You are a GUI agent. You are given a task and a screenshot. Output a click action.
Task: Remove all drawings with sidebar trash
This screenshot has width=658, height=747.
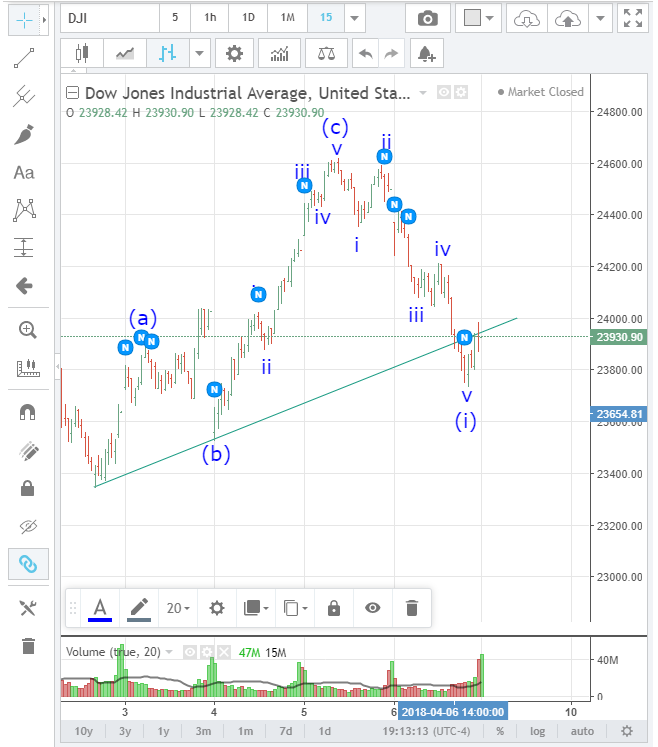click(x=28, y=646)
